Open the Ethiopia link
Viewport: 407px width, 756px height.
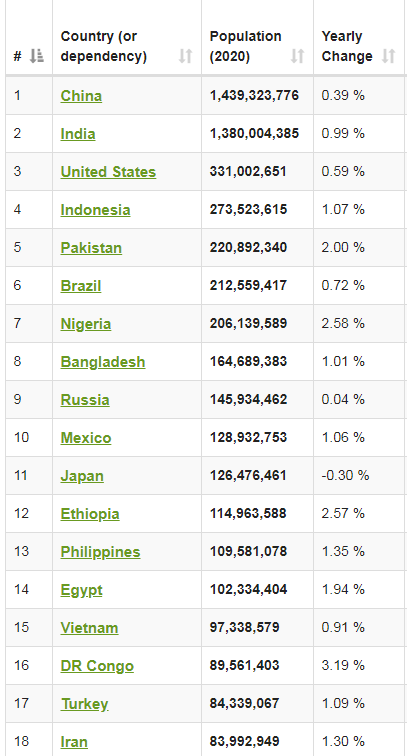tap(90, 514)
